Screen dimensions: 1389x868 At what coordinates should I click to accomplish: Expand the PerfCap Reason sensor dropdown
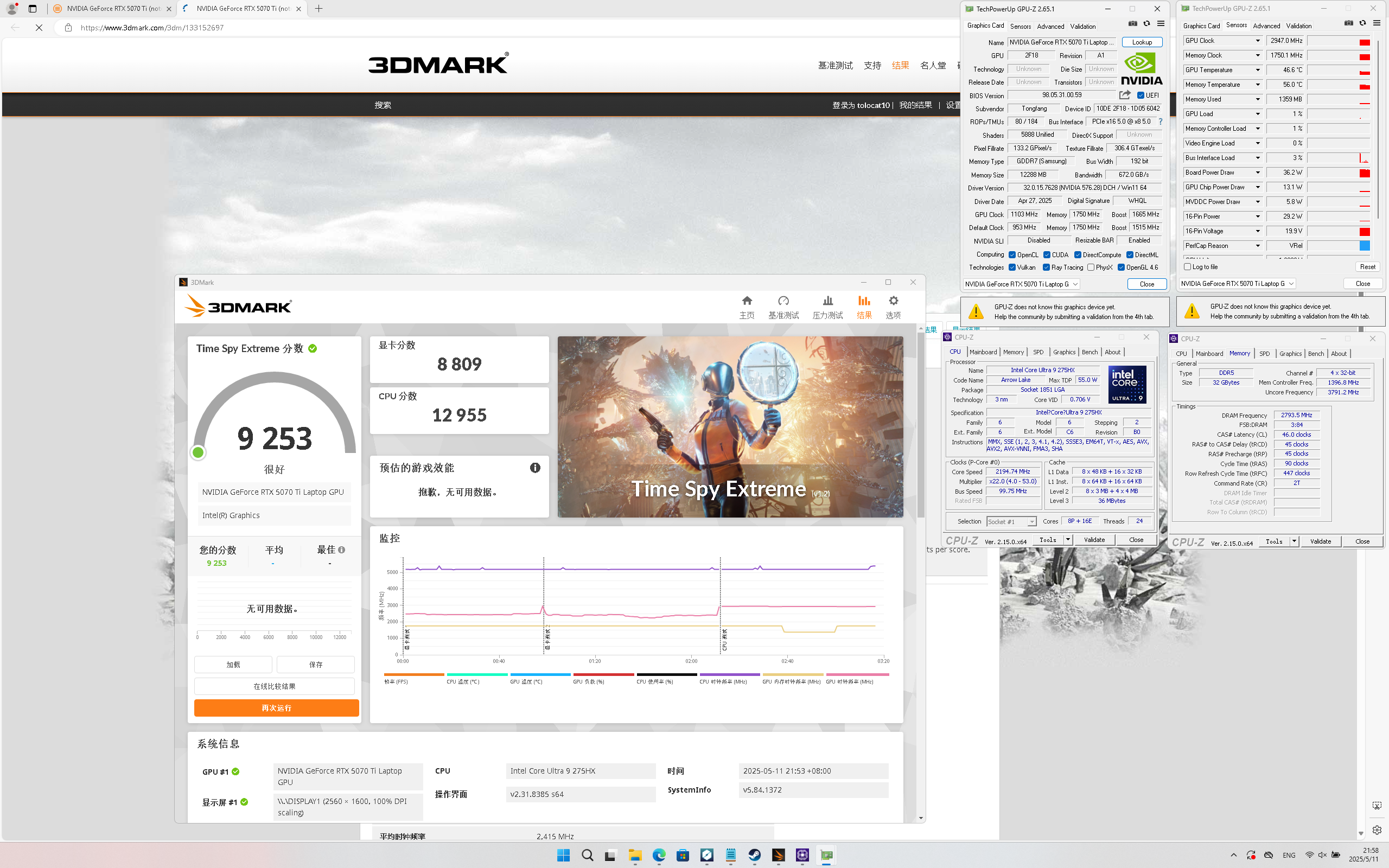[1258, 246]
